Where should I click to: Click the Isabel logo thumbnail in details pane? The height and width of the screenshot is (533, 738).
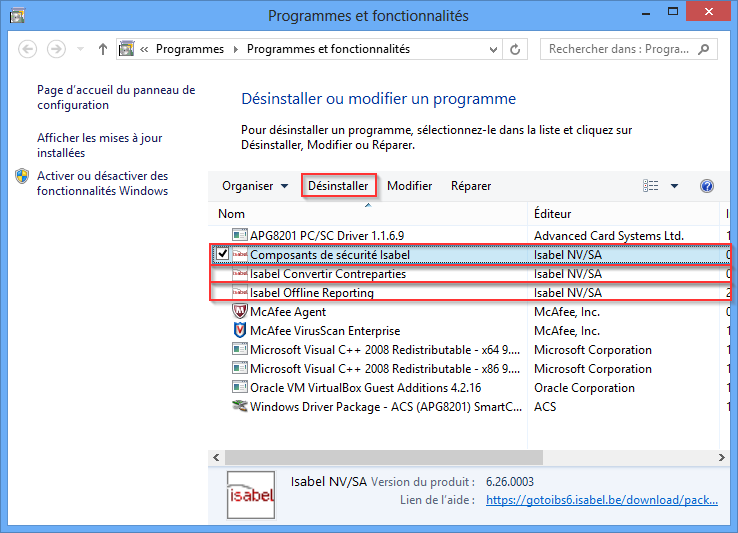coord(251,495)
